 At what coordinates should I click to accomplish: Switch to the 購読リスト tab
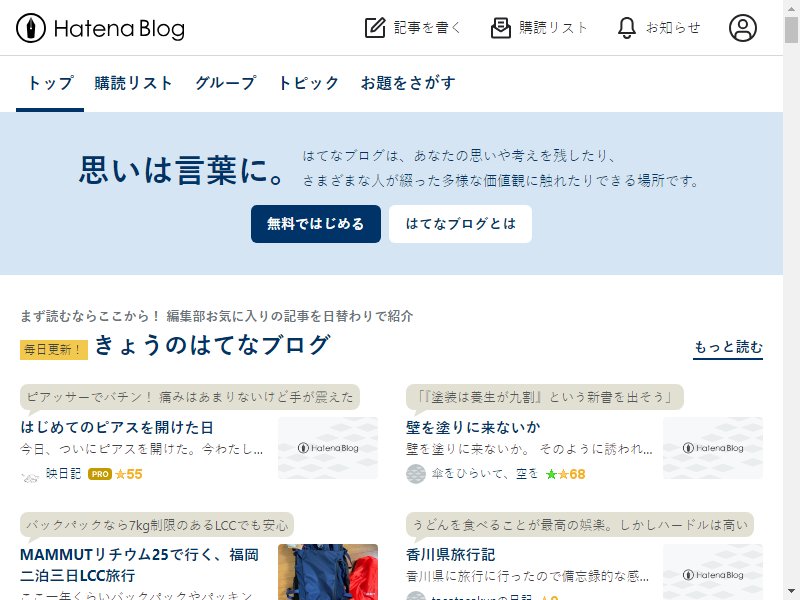point(133,83)
